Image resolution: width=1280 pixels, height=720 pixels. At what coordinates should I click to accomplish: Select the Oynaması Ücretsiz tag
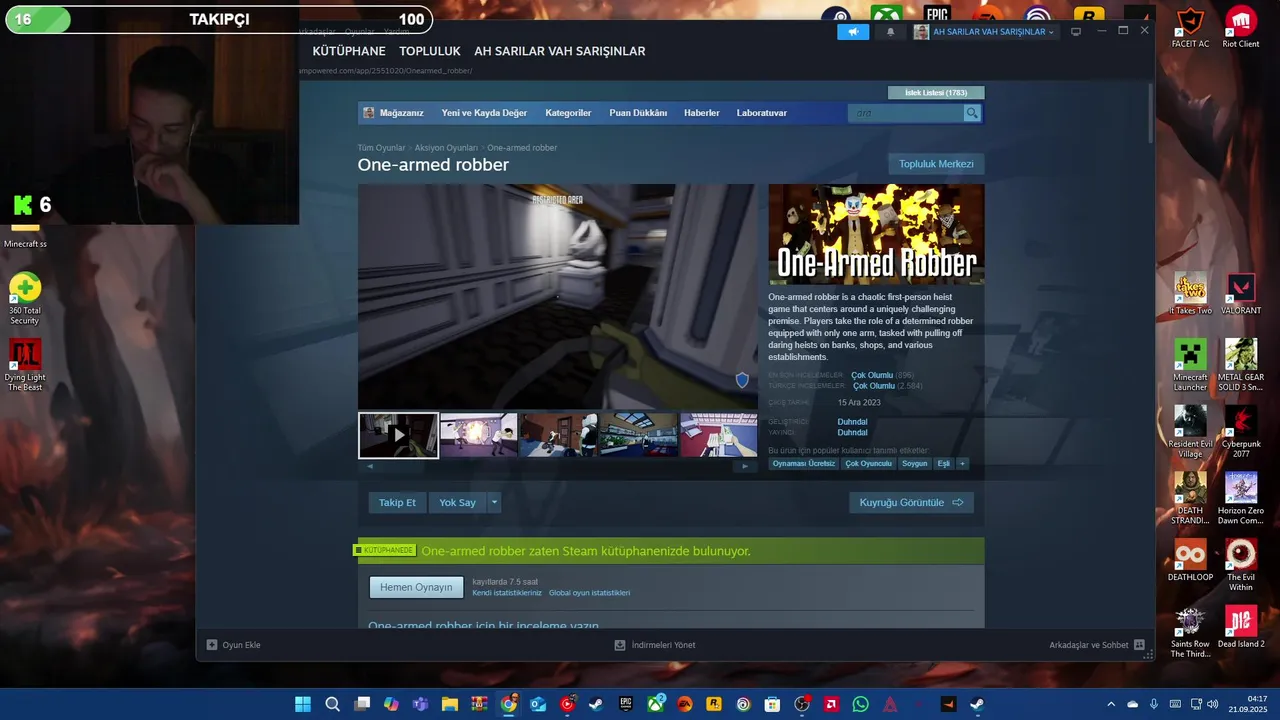[803, 464]
